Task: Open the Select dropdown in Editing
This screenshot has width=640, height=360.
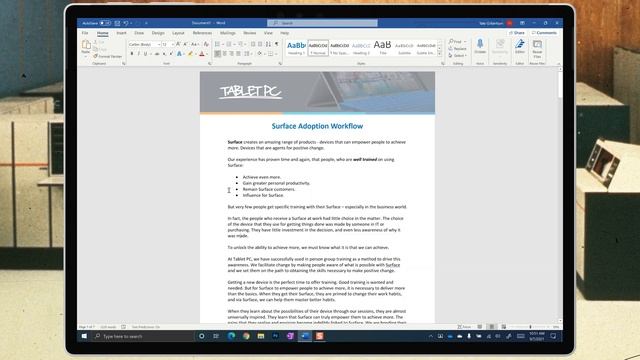Action: point(457,56)
